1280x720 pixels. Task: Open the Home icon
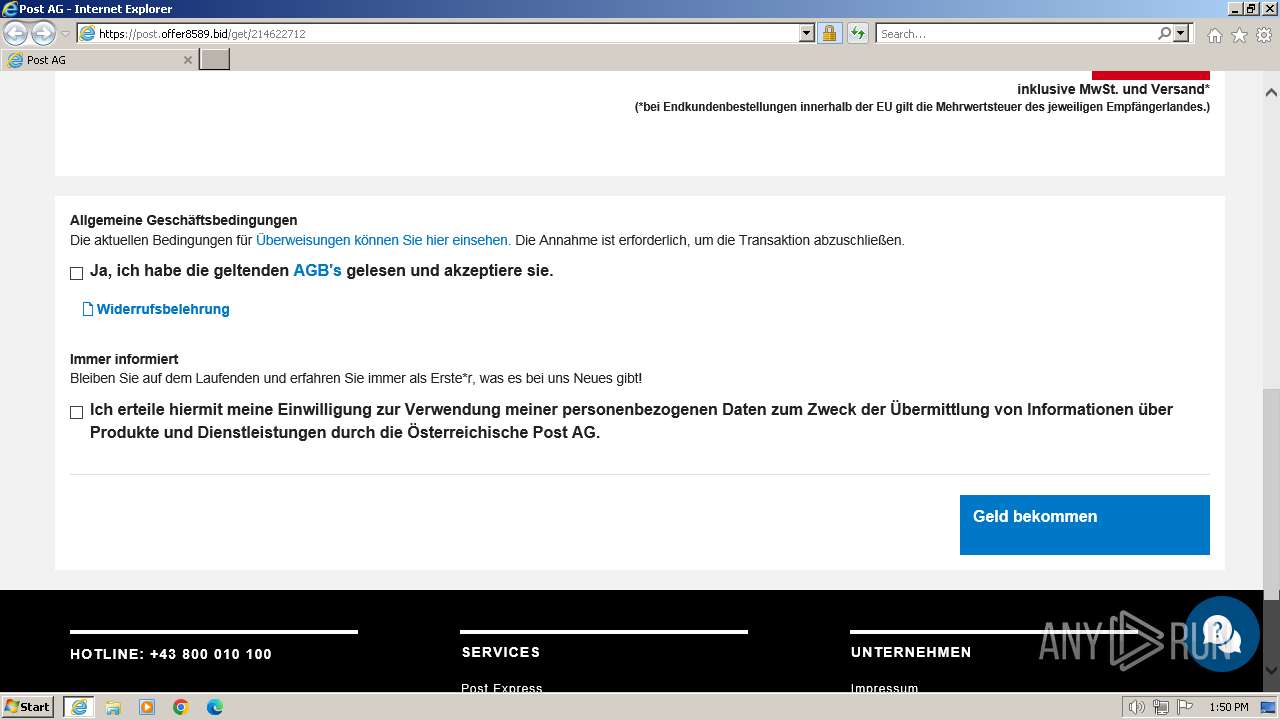point(1214,35)
